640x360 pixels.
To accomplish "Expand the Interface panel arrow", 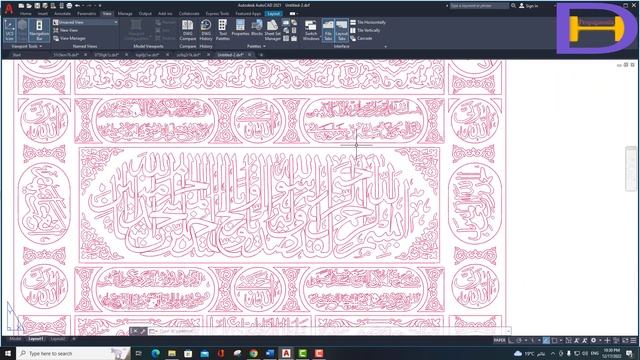I will pos(386,47).
